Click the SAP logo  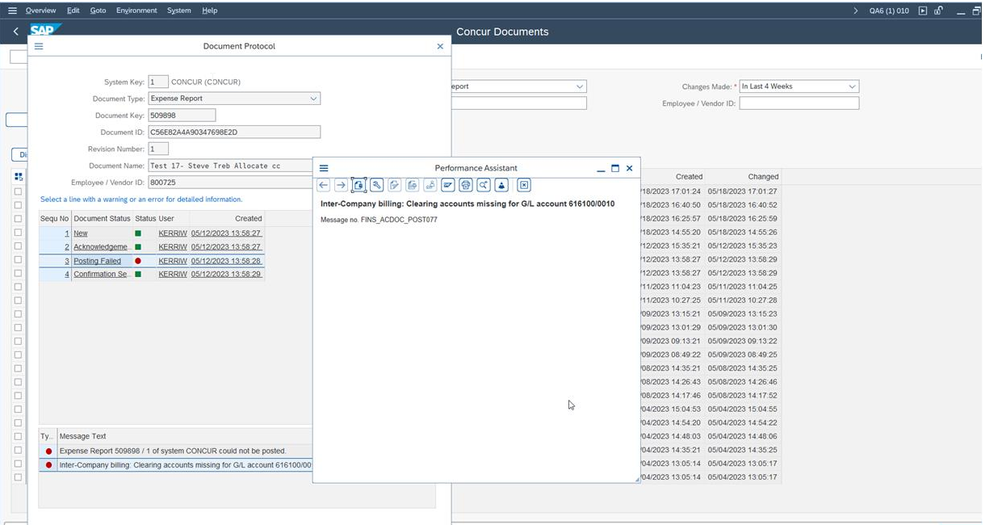[44, 31]
